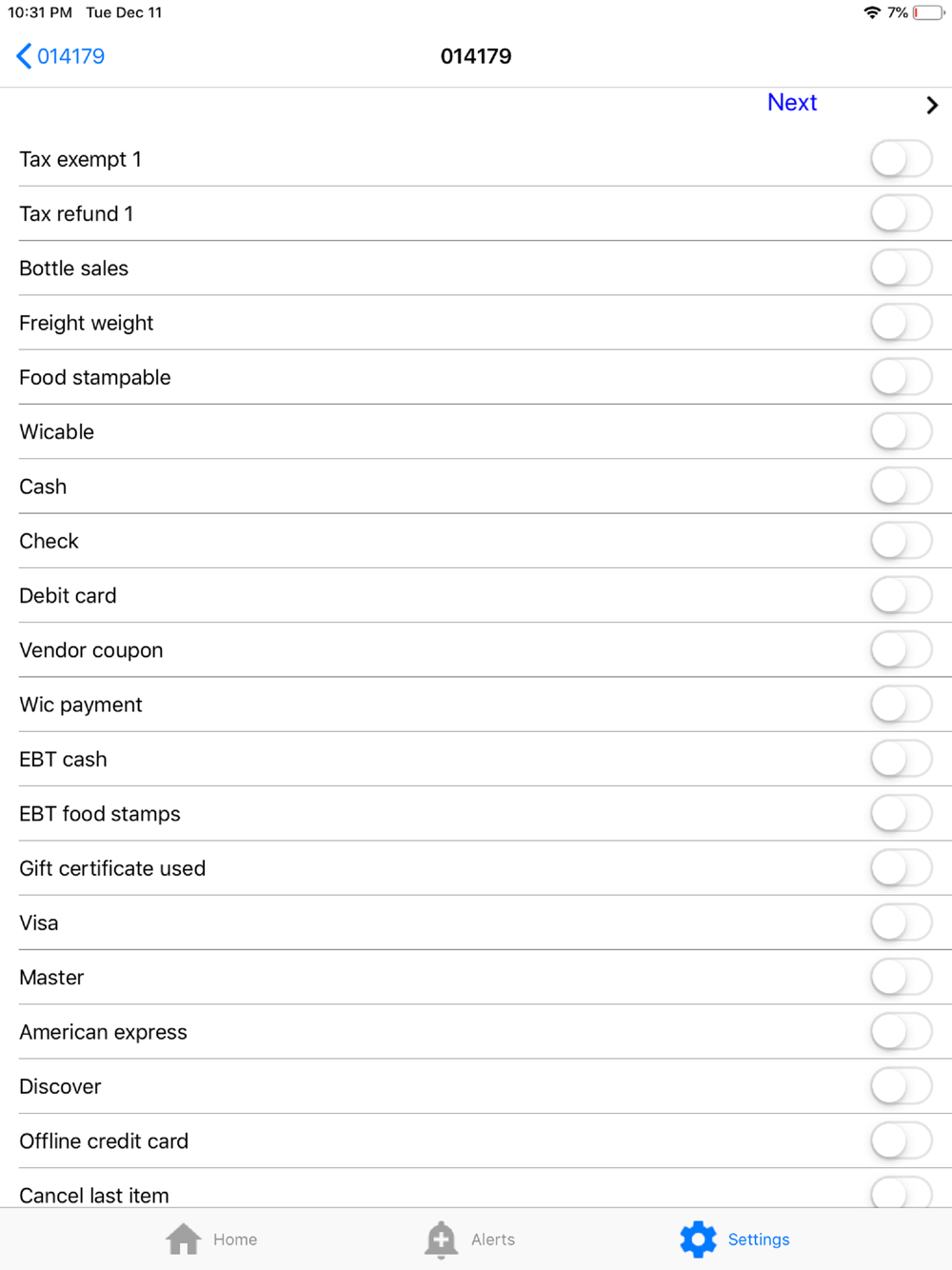Image resolution: width=952 pixels, height=1270 pixels.
Task: Go back using the 014179 link
Action: click(x=70, y=56)
